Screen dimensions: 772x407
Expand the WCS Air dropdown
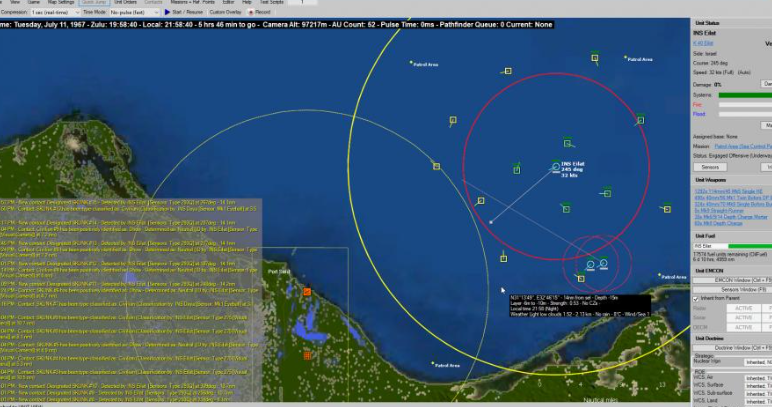tap(758, 378)
